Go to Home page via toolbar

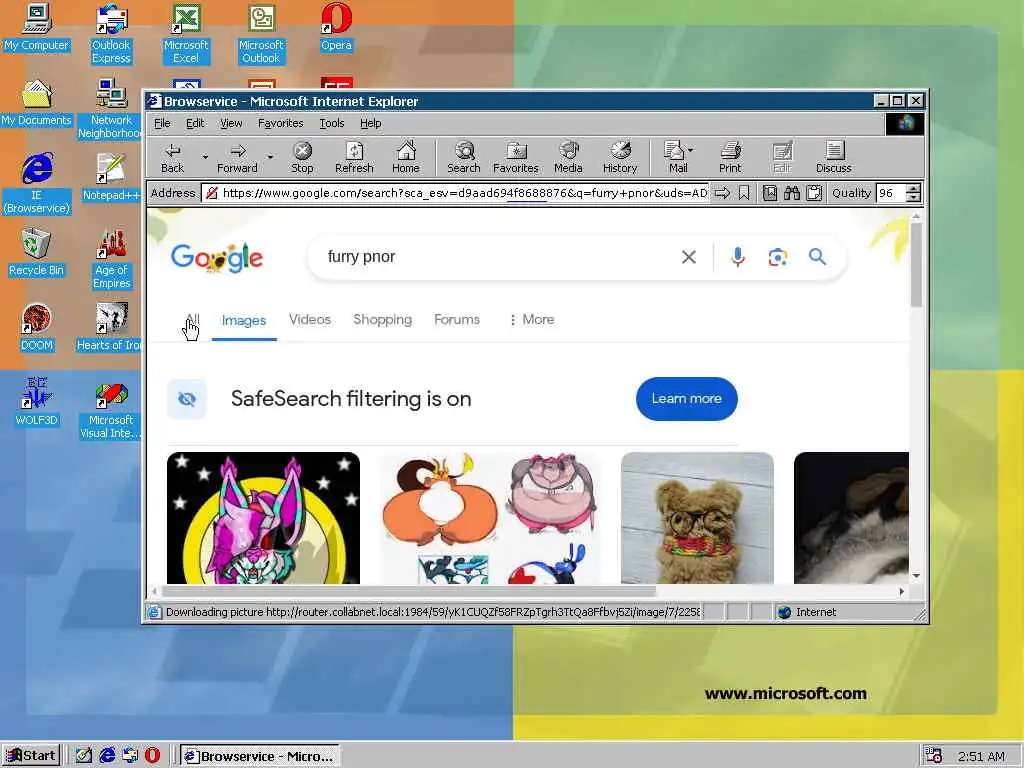(x=406, y=157)
